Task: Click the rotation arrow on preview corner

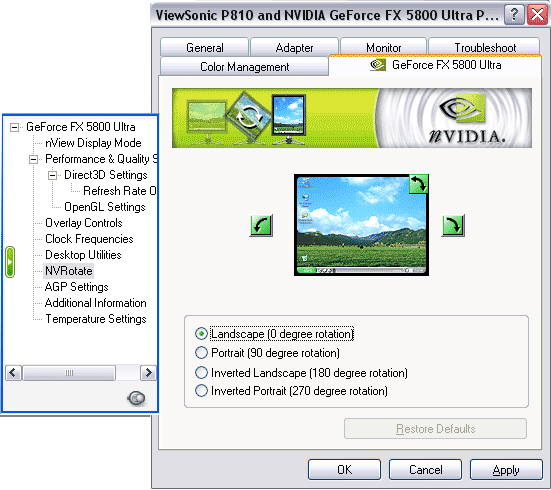Action: [x=419, y=184]
